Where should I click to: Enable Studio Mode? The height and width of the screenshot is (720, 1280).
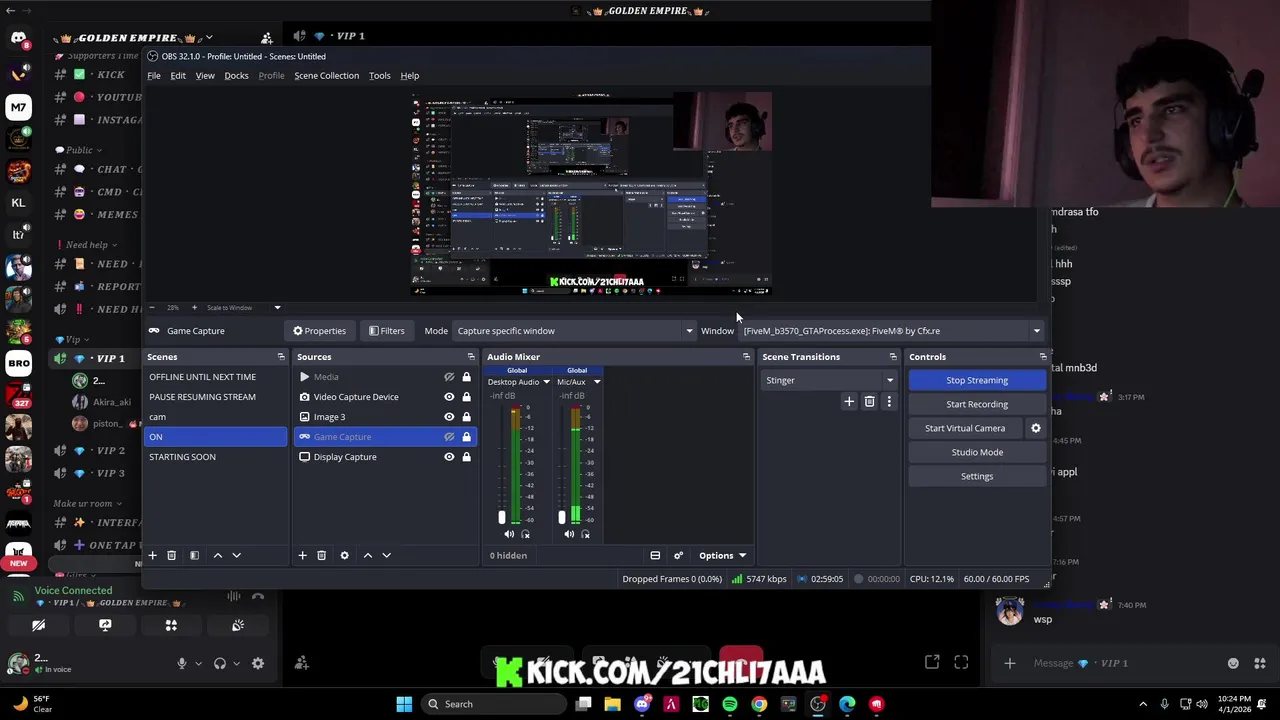(x=977, y=452)
